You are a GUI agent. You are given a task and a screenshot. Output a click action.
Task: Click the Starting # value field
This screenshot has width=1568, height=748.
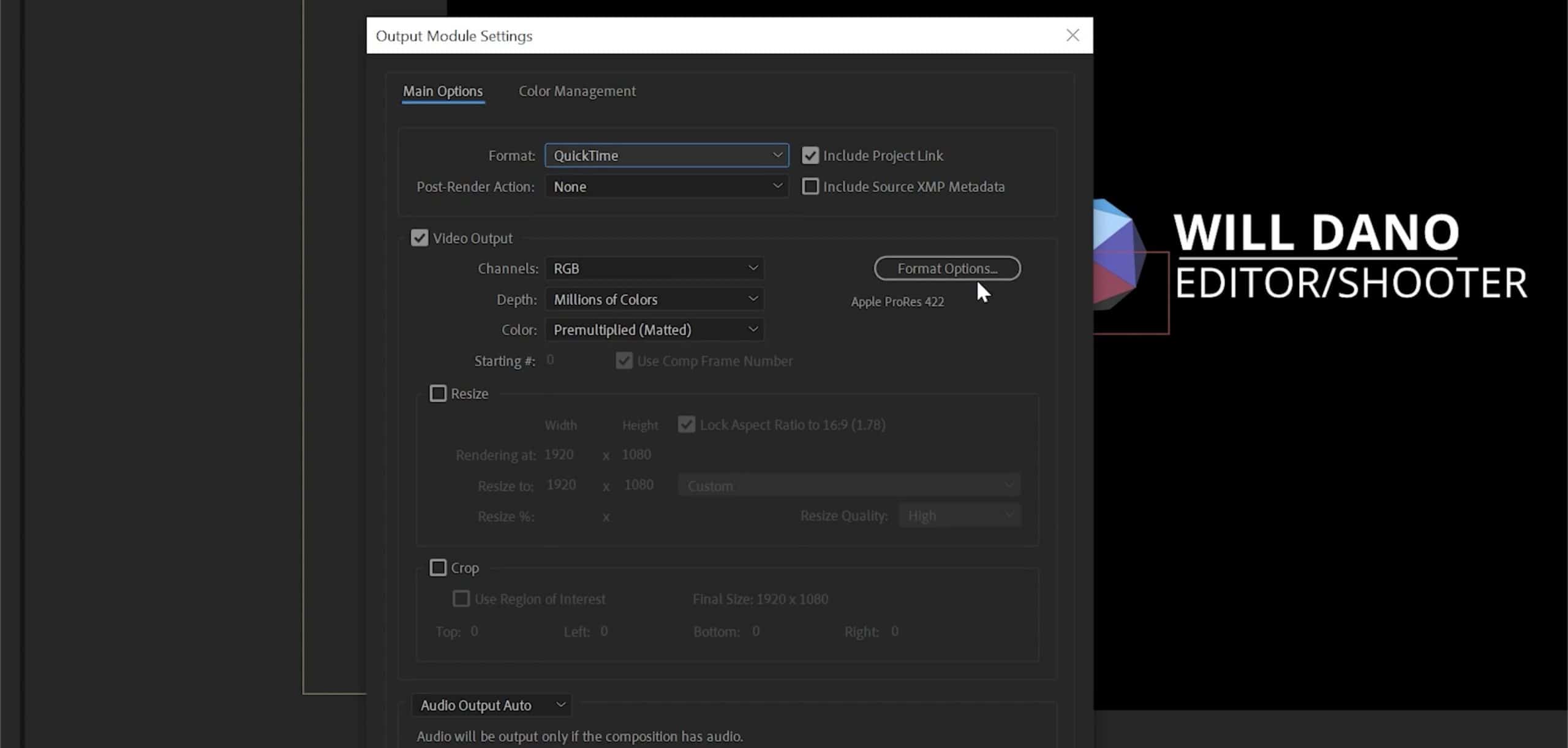551,360
